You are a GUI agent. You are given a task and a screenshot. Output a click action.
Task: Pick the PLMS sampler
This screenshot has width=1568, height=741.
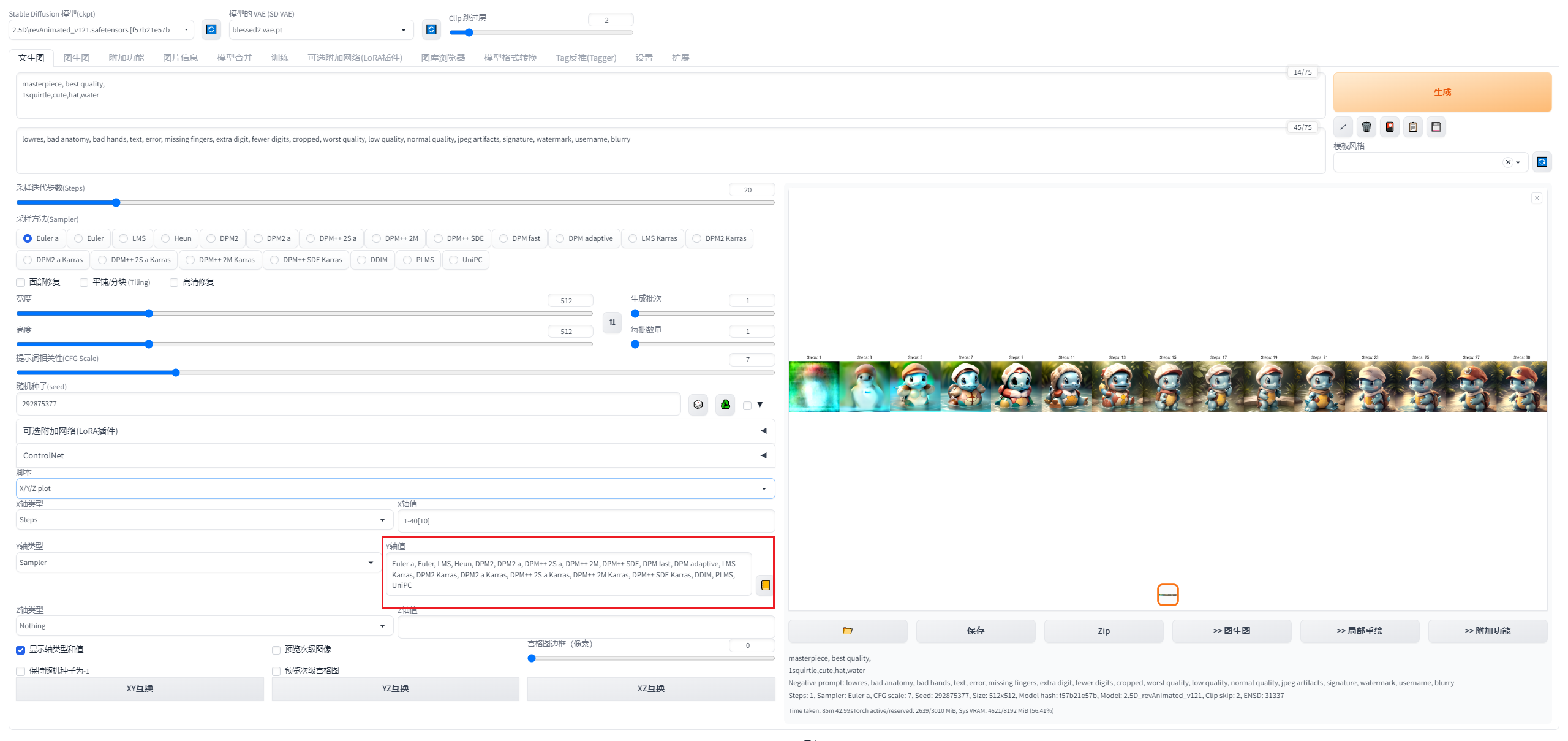pyautogui.click(x=419, y=260)
